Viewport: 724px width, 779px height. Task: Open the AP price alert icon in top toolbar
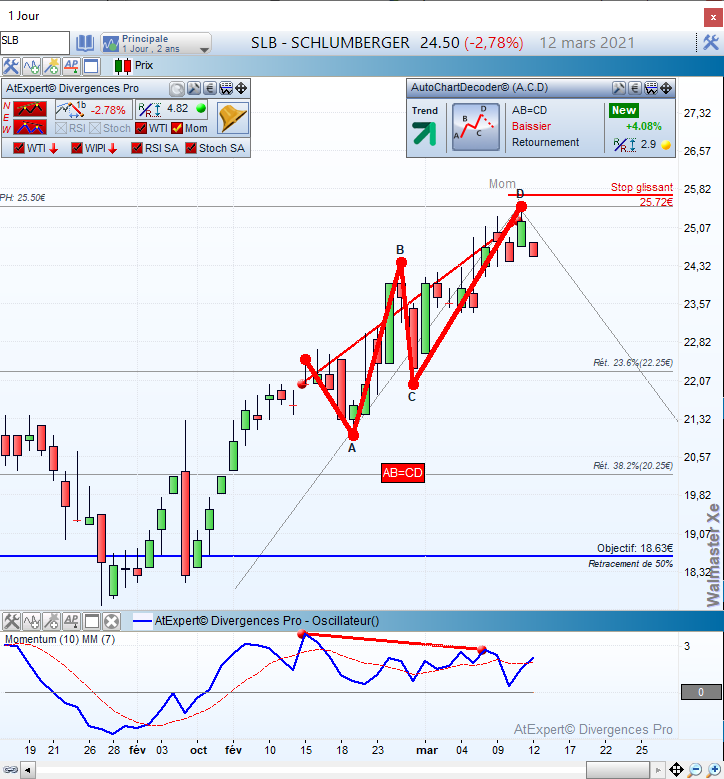[x=71, y=66]
